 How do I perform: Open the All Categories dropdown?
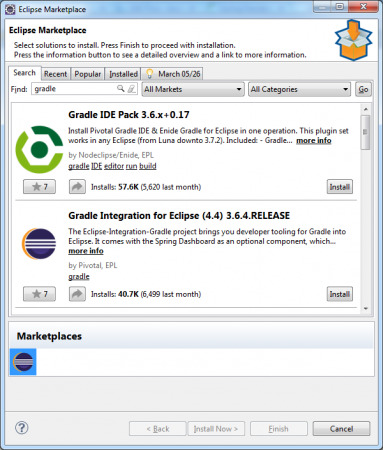click(299, 89)
